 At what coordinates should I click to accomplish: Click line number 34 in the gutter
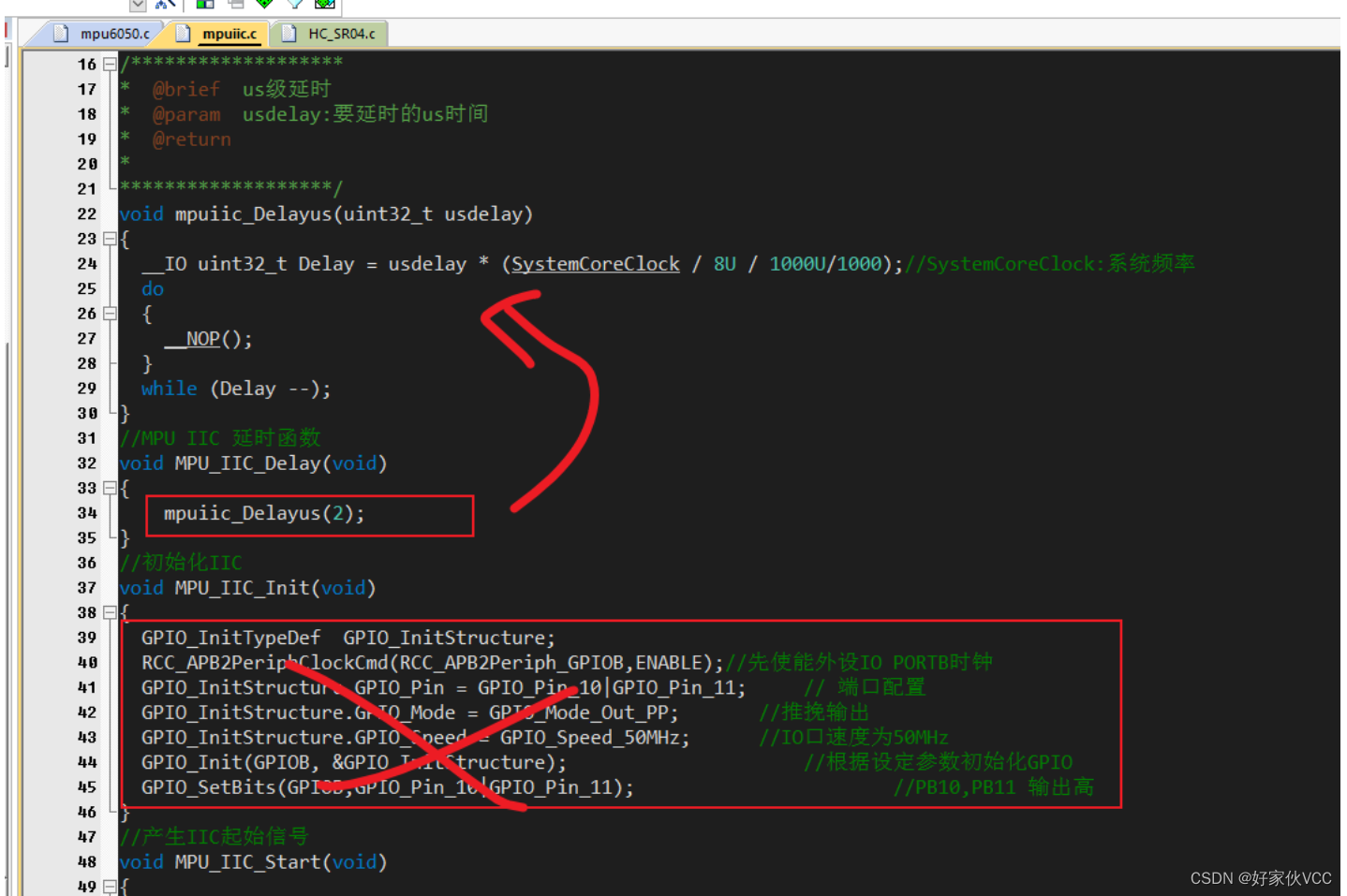click(87, 513)
